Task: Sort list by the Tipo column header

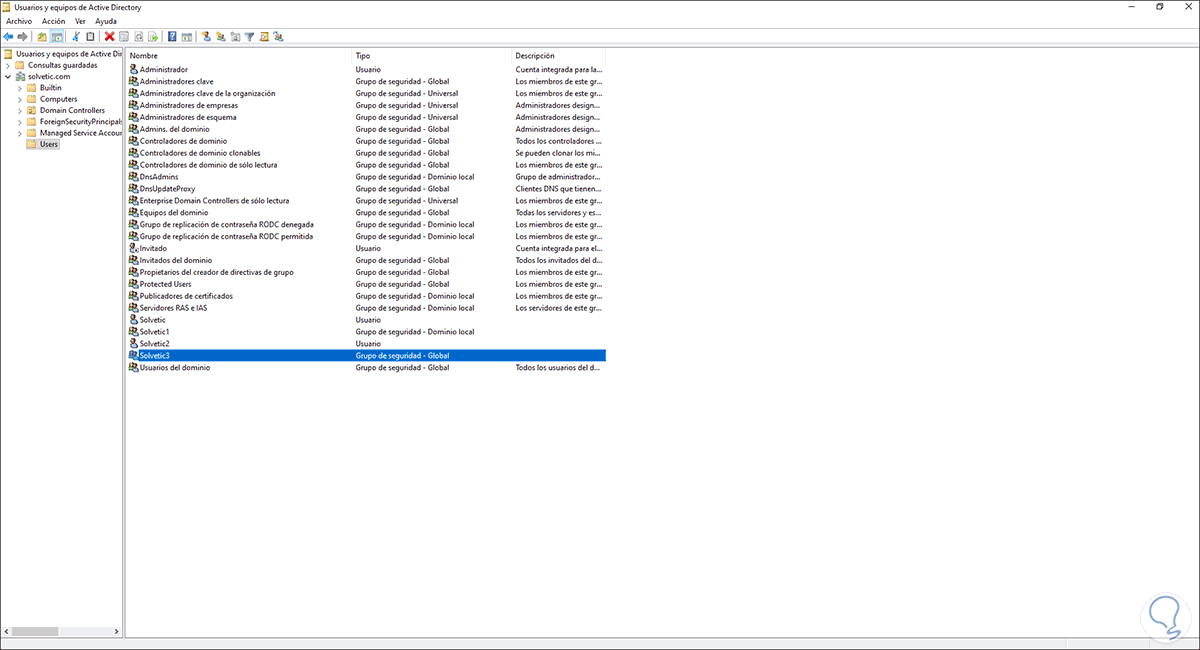Action: 432,55
